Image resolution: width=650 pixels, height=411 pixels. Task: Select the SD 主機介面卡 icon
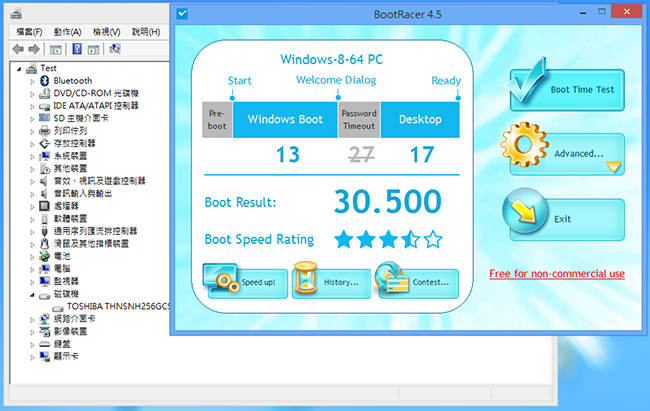click(44, 118)
